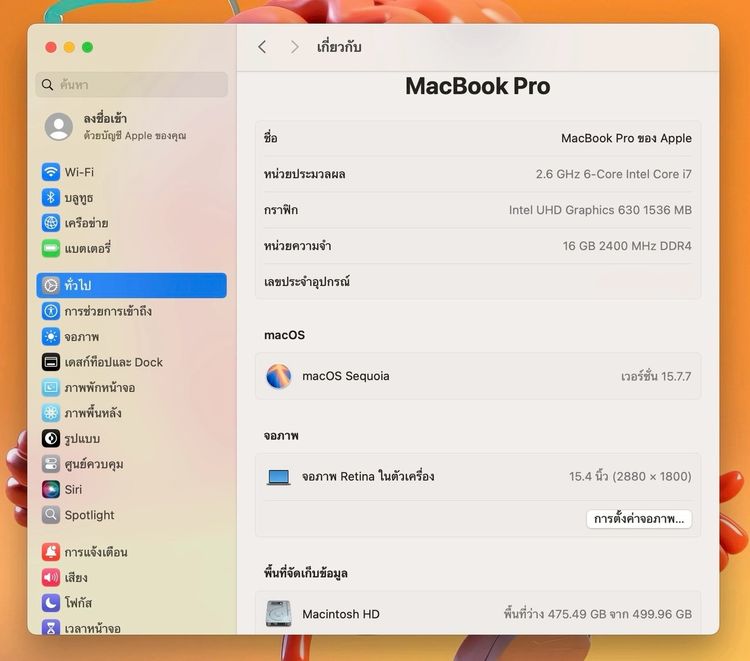Open the Bluetooth (บลูทูธ) icon
750x661 pixels.
[x=51, y=197]
